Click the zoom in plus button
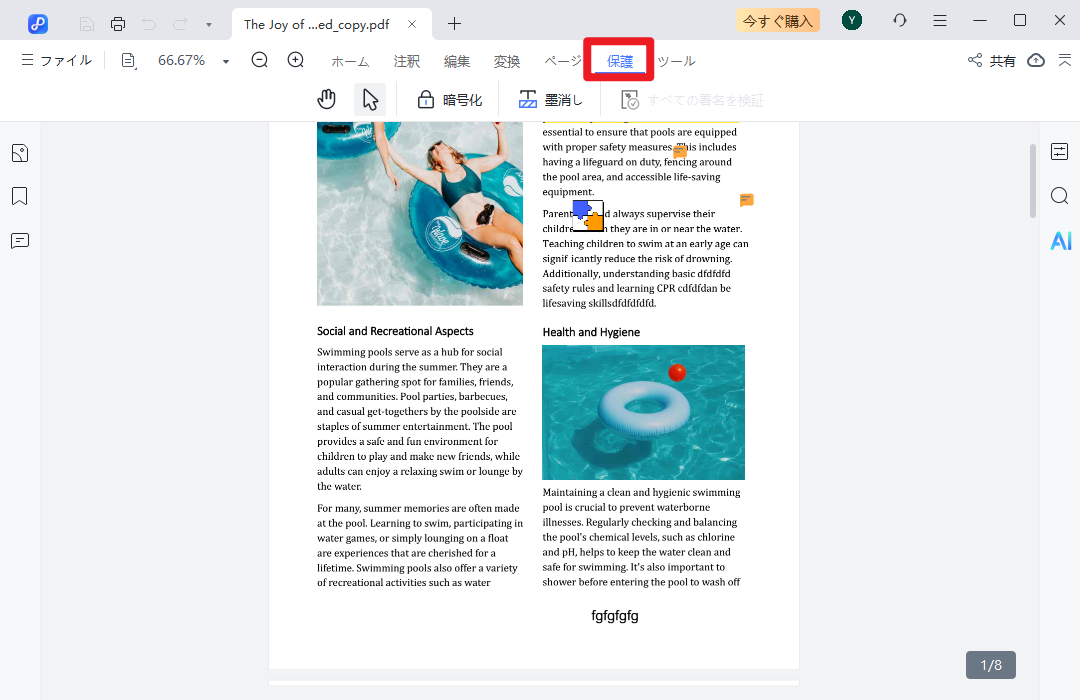Screen dimensions: 1080x700 click(296, 60)
